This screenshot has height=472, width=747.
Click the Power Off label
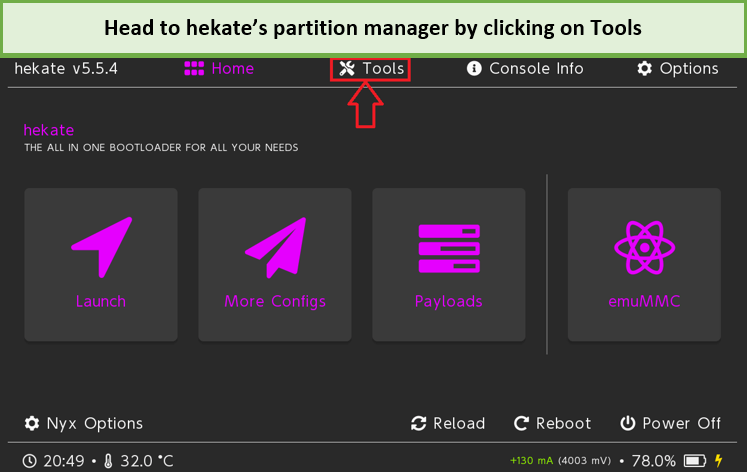[681, 423]
